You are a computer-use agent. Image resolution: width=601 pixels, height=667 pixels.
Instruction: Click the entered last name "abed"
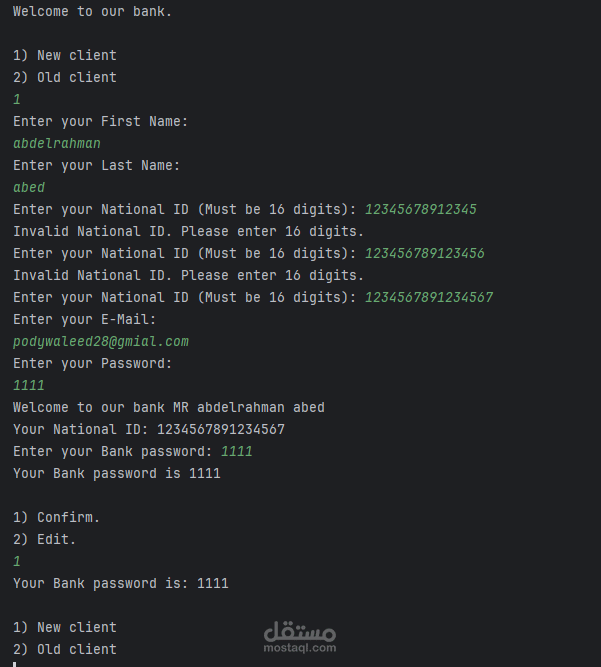(29, 187)
